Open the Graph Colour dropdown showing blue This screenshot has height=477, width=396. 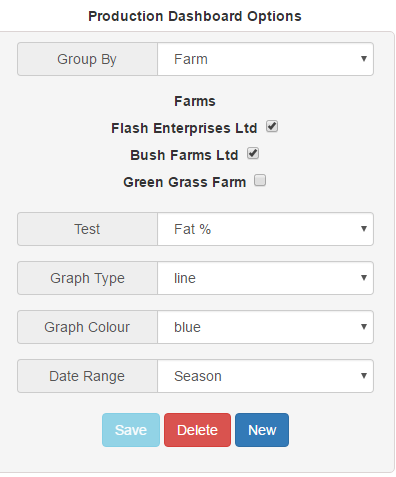265,327
